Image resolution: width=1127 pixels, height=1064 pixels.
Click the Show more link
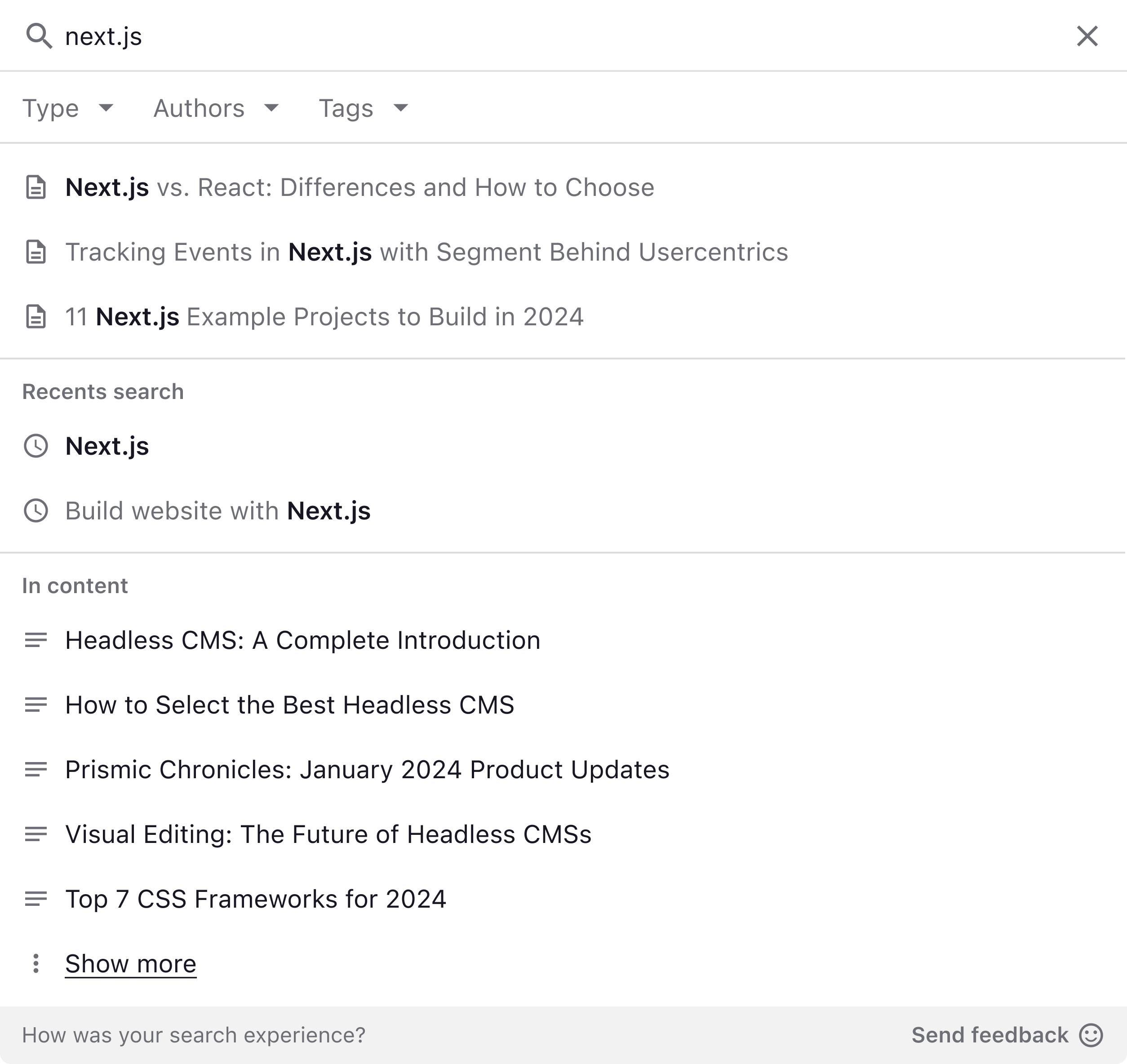click(130, 964)
